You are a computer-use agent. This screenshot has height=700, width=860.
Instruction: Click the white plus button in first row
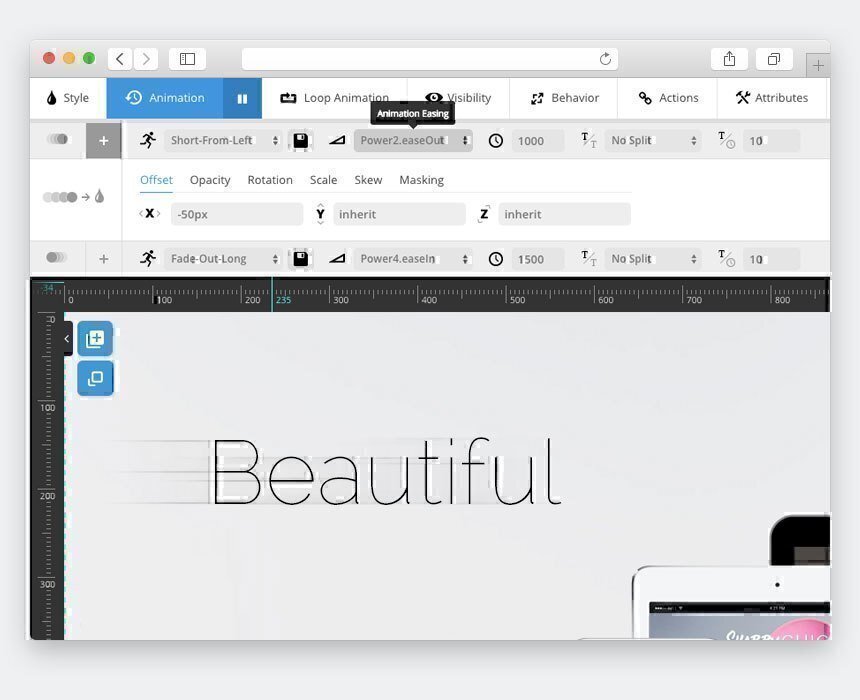pyautogui.click(x=103, y=141)
